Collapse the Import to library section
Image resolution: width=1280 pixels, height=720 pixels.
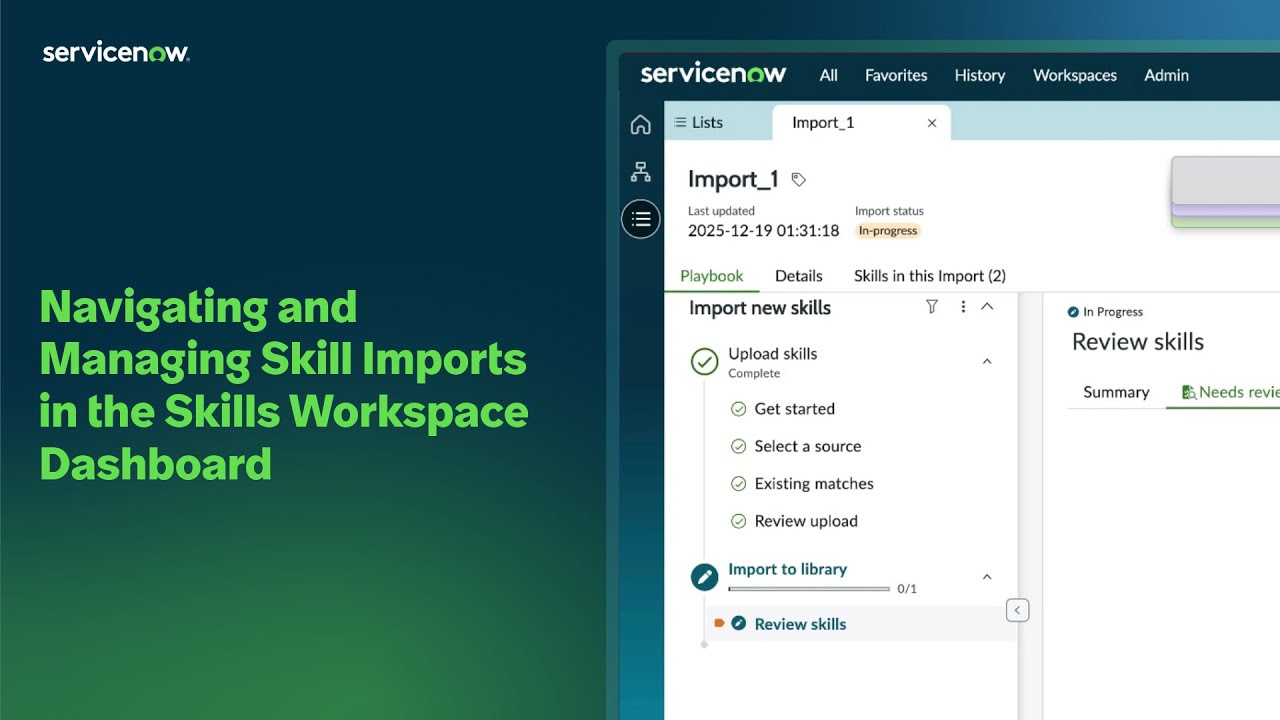(987, 577)
